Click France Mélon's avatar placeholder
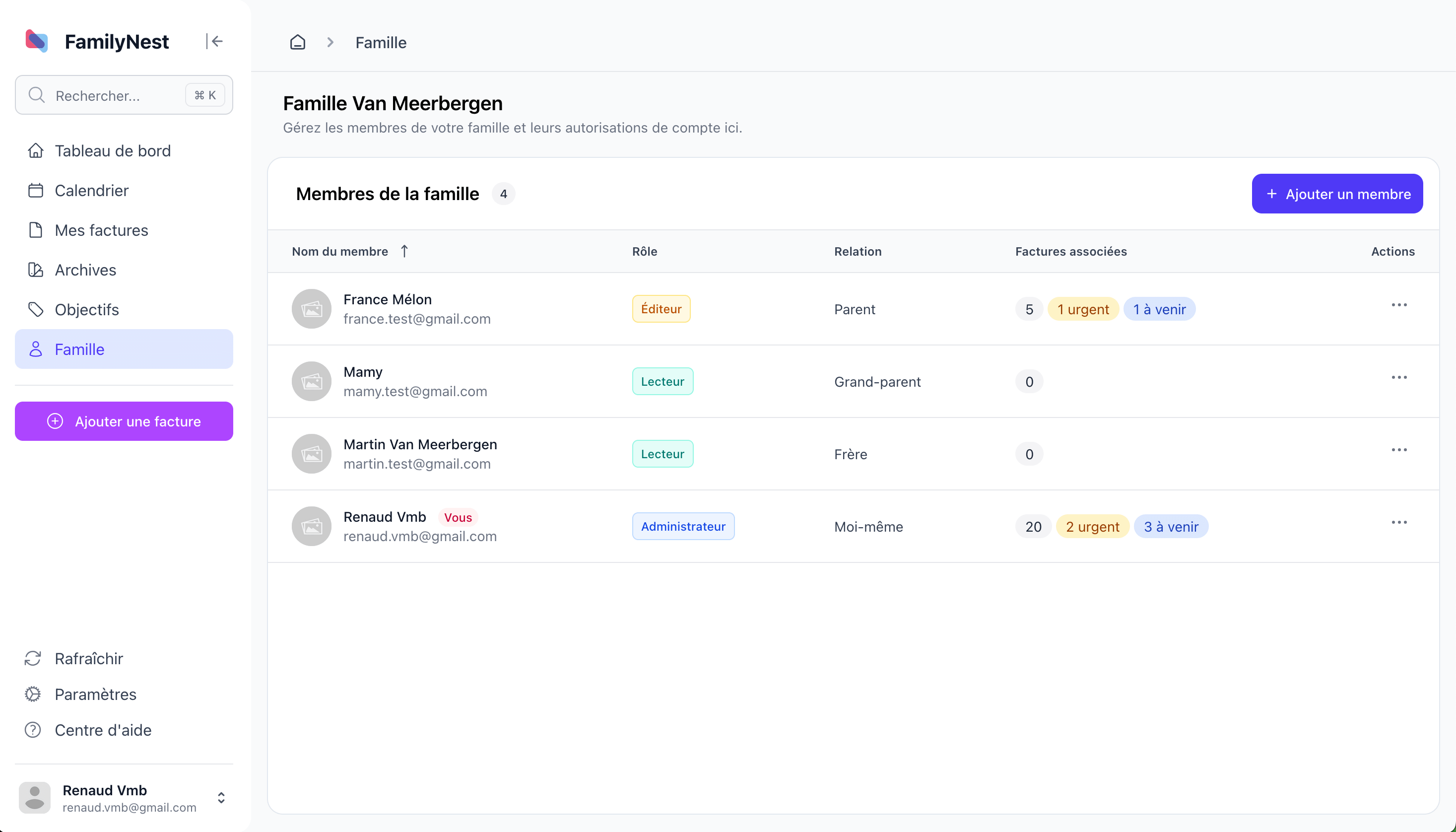This screenshot has width=1456, height=832. tap(311, 309)
